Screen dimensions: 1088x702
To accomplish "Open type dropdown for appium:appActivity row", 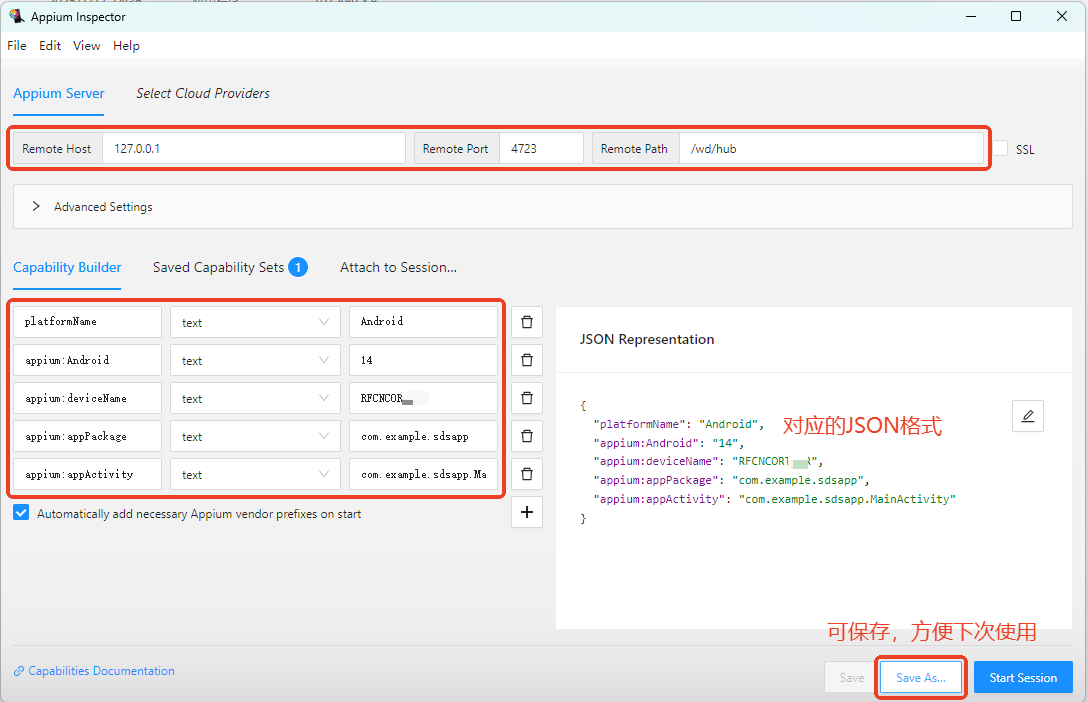I will pos(255,474).
